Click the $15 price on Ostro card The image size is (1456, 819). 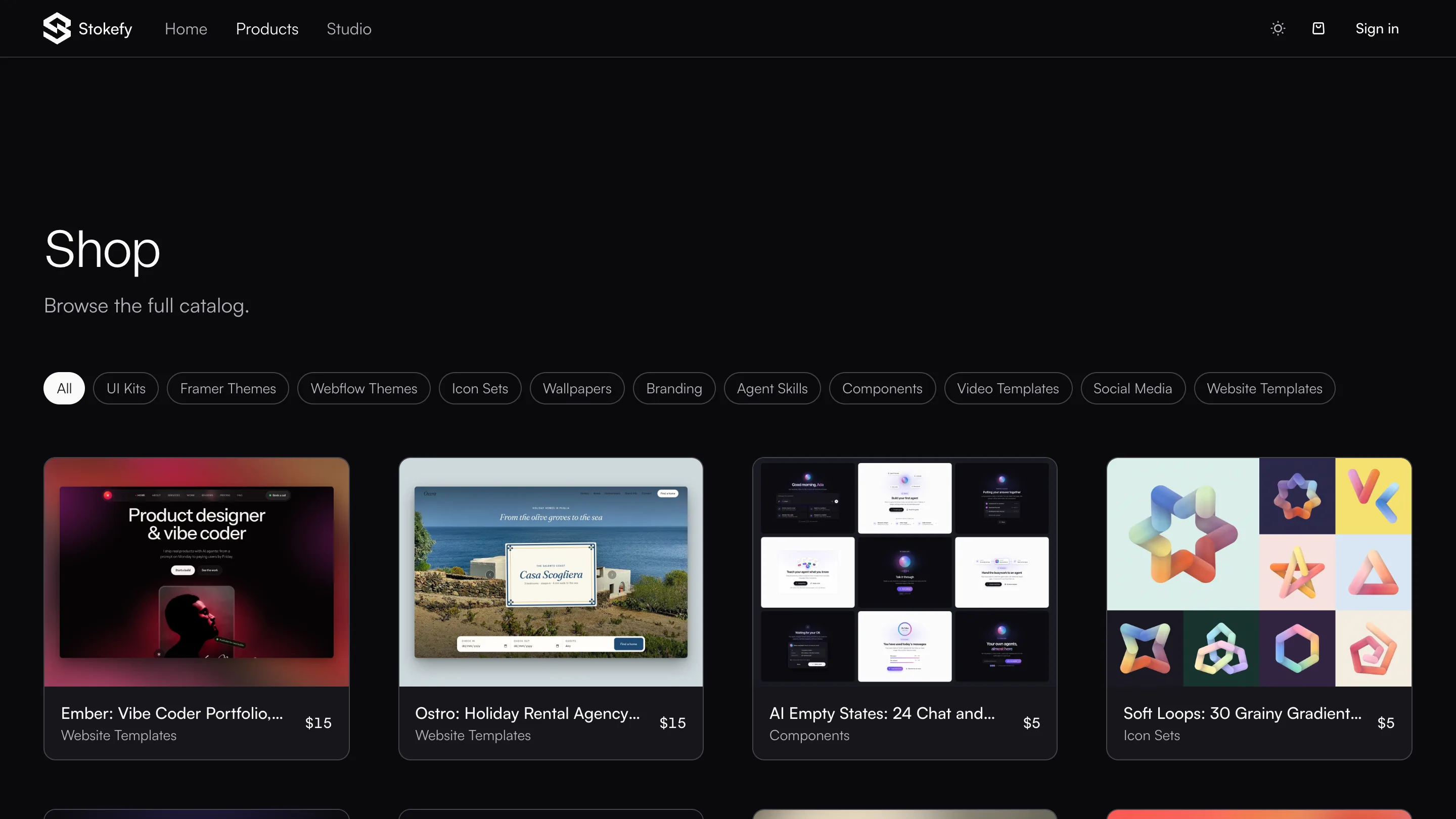coord(672,723)
